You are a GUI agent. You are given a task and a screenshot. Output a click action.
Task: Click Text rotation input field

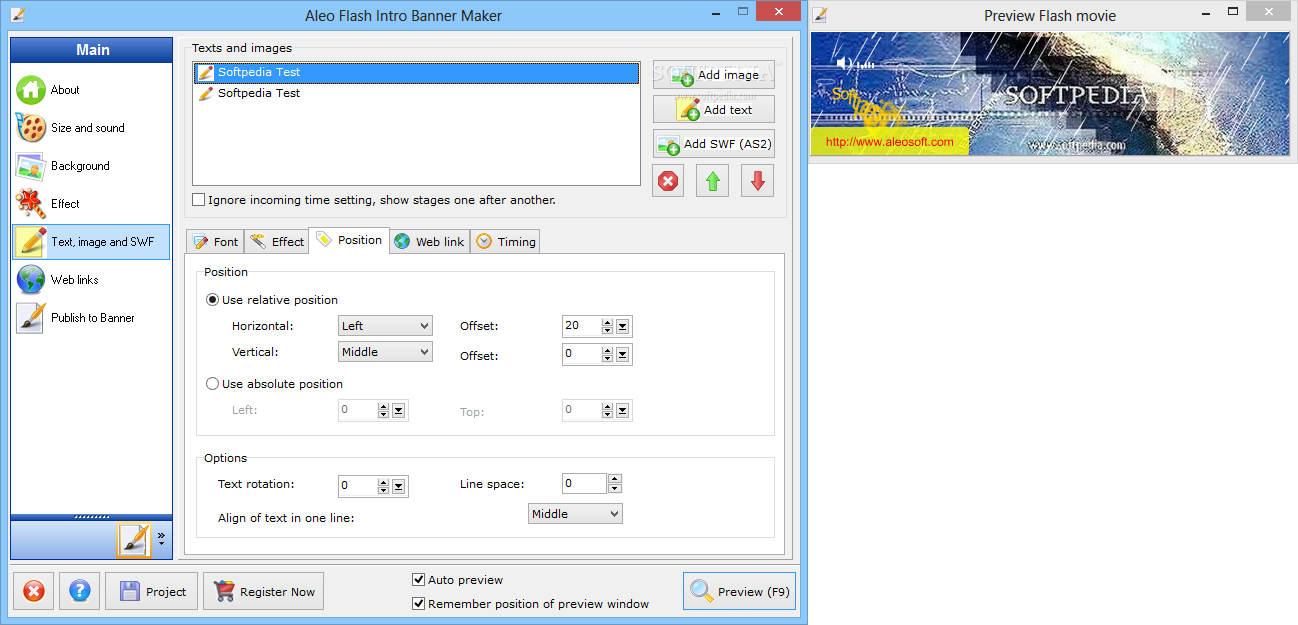tap(357, 487)
